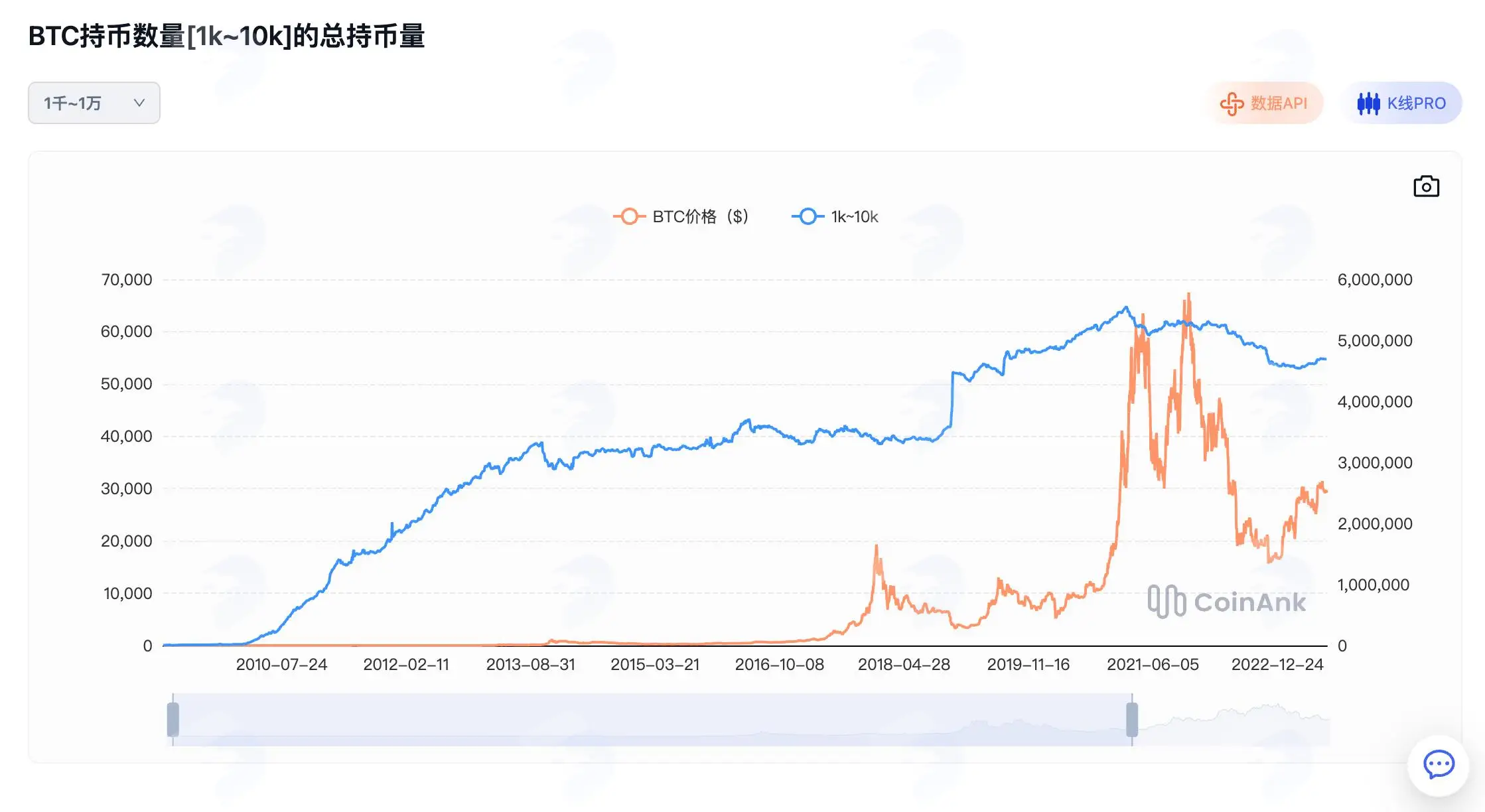The width and height of the screenshot is (1485, 812).
Task: Expand dropdown using the chevron arrow
Action: [x=139, y=103]
